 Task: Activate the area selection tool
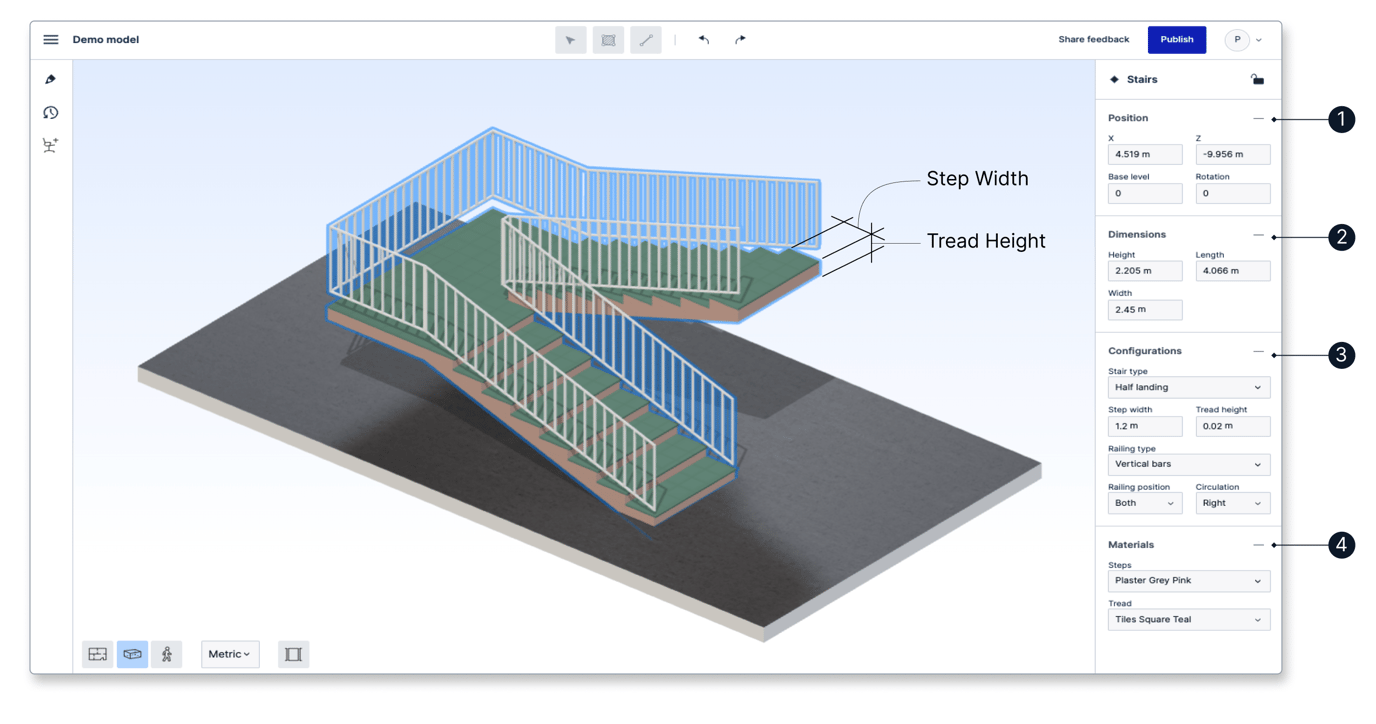pos(608,40)
